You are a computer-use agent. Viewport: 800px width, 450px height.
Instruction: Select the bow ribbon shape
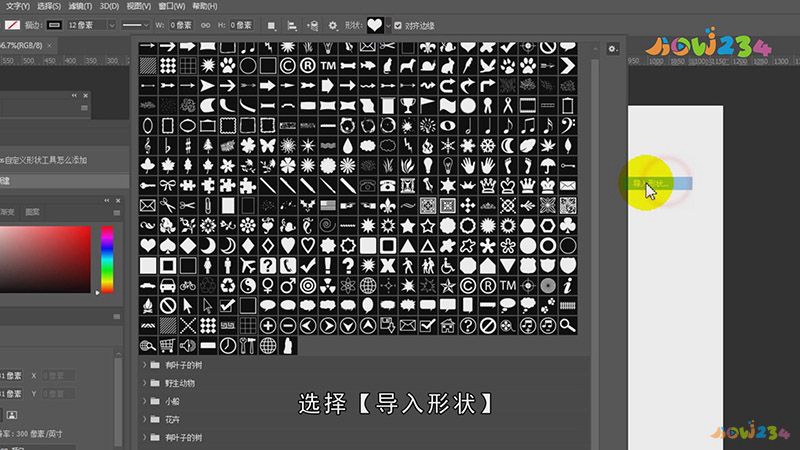[x=168, y=186]
